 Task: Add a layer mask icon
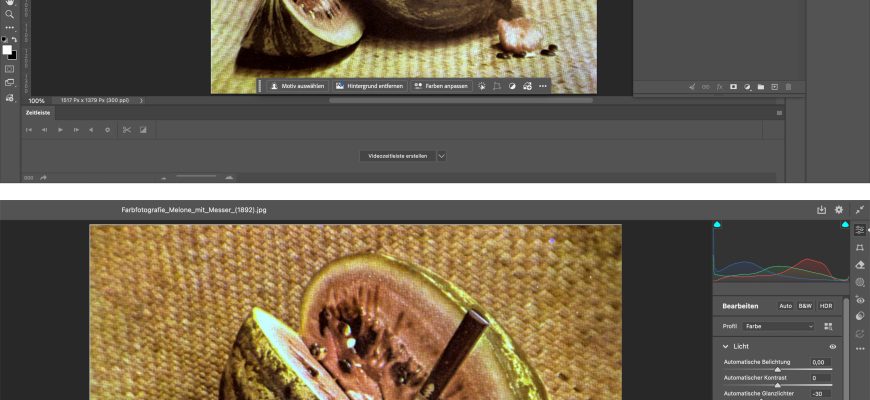(x=734, y=87)
